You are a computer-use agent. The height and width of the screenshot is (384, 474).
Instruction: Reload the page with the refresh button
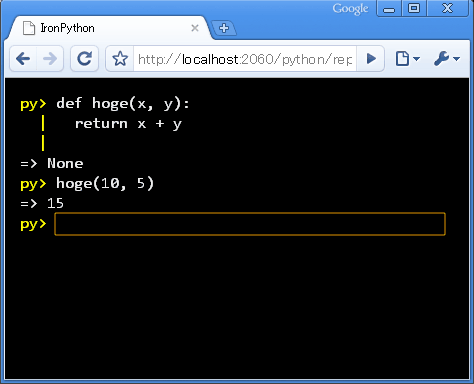[84, 59]
